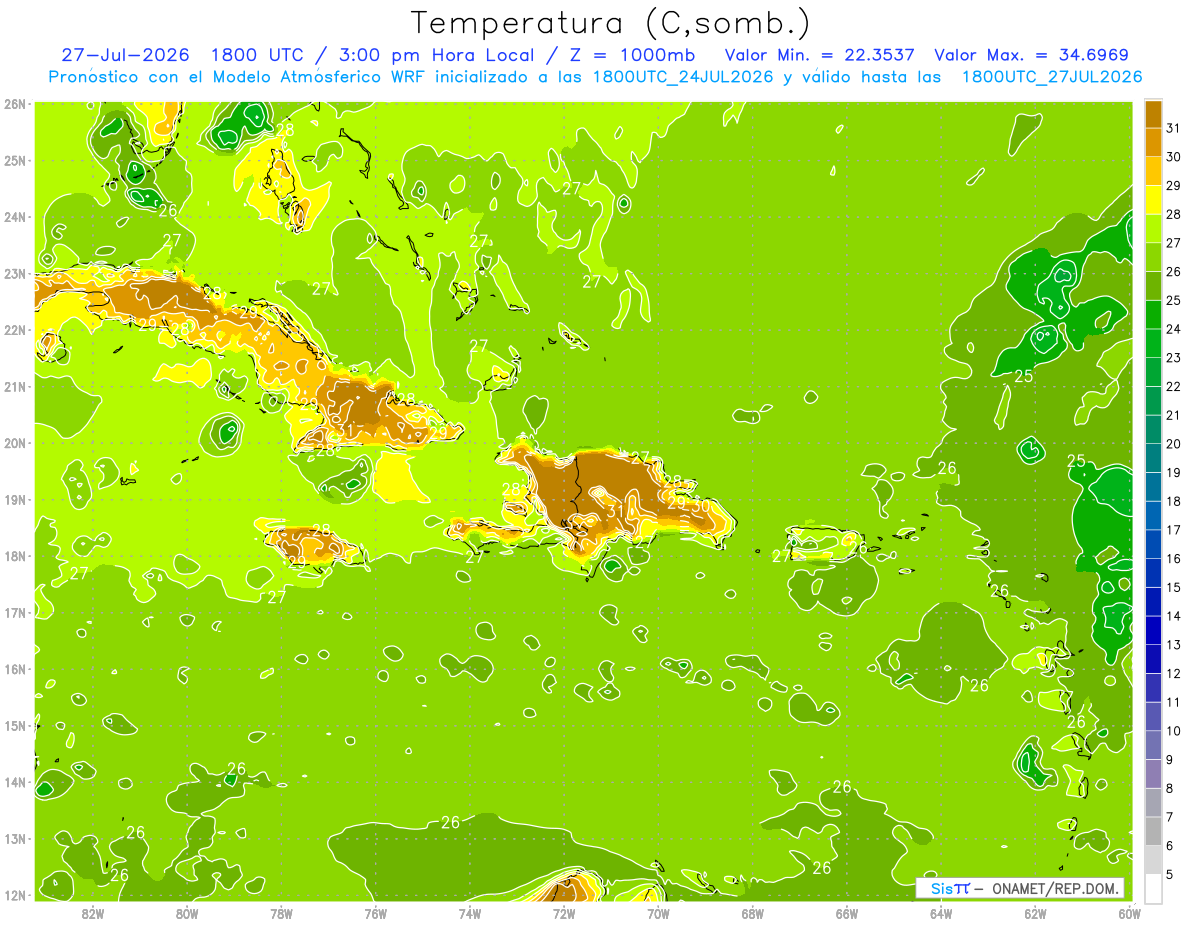Viewport: 1200px width, 927px height.
Task: Click the "74W" longitude axis label
Action: click(470, 913)
